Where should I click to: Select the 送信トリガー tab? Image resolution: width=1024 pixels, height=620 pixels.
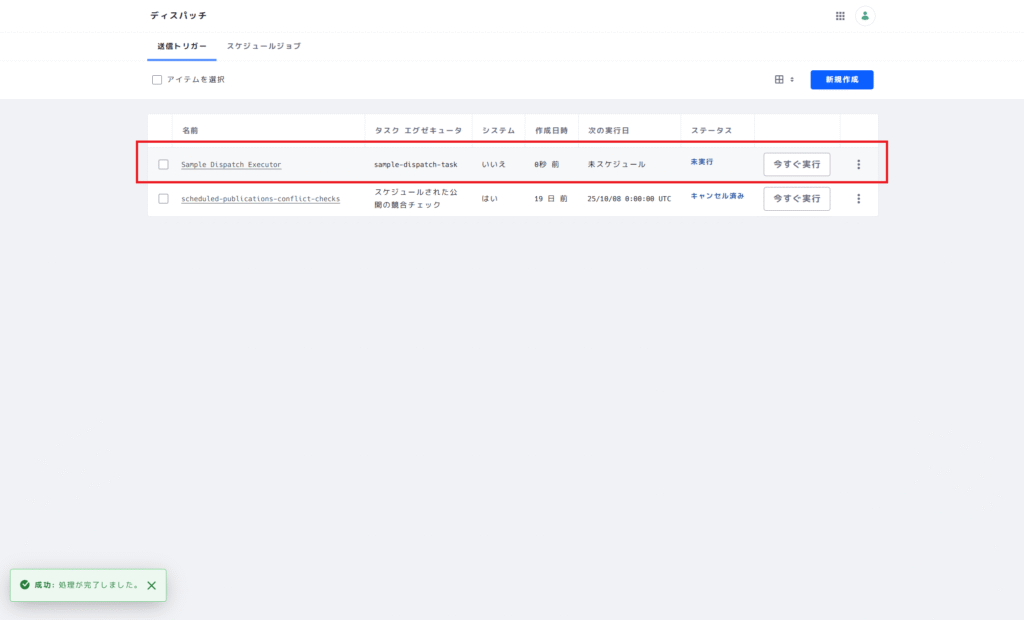click(x=182, y=47)
